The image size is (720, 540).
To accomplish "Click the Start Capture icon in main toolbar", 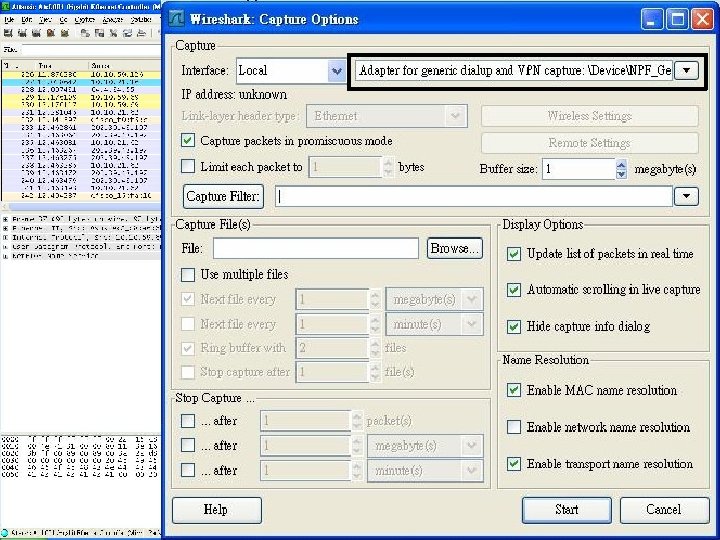I will click(x=36, y=33).
